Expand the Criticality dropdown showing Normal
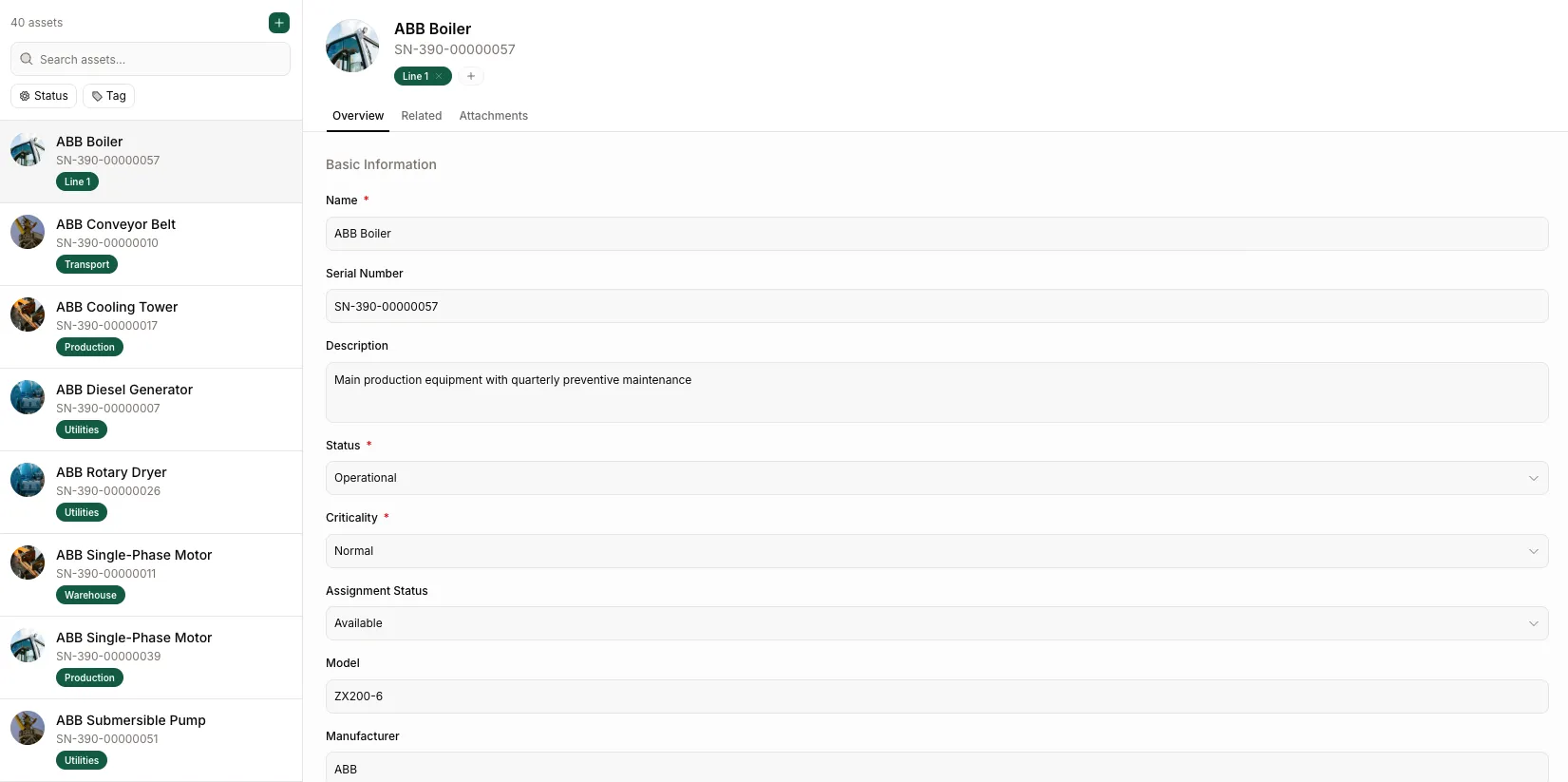The image size is (1568, 782). [x=937, y=551]
